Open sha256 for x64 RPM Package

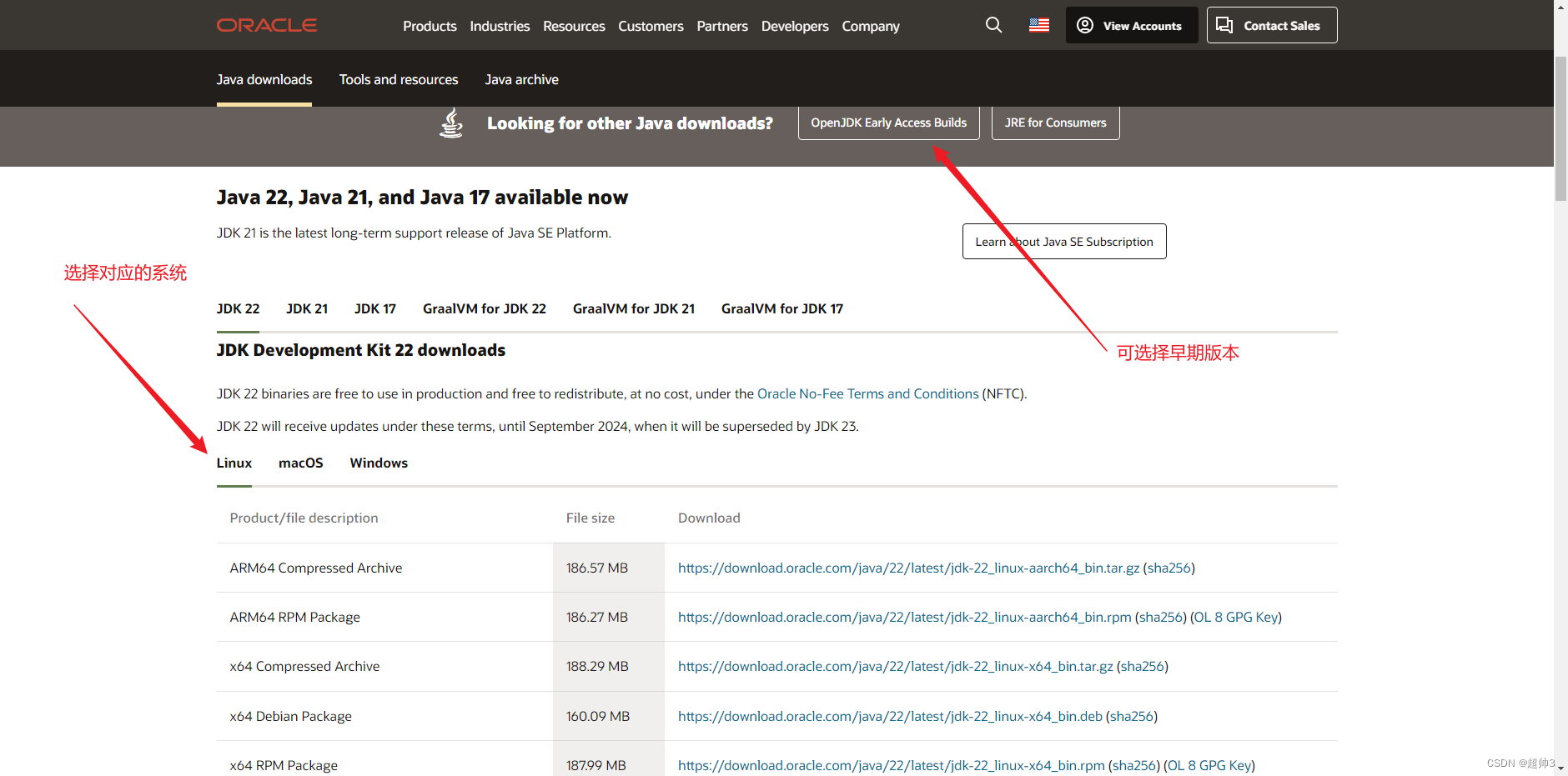1134,765
